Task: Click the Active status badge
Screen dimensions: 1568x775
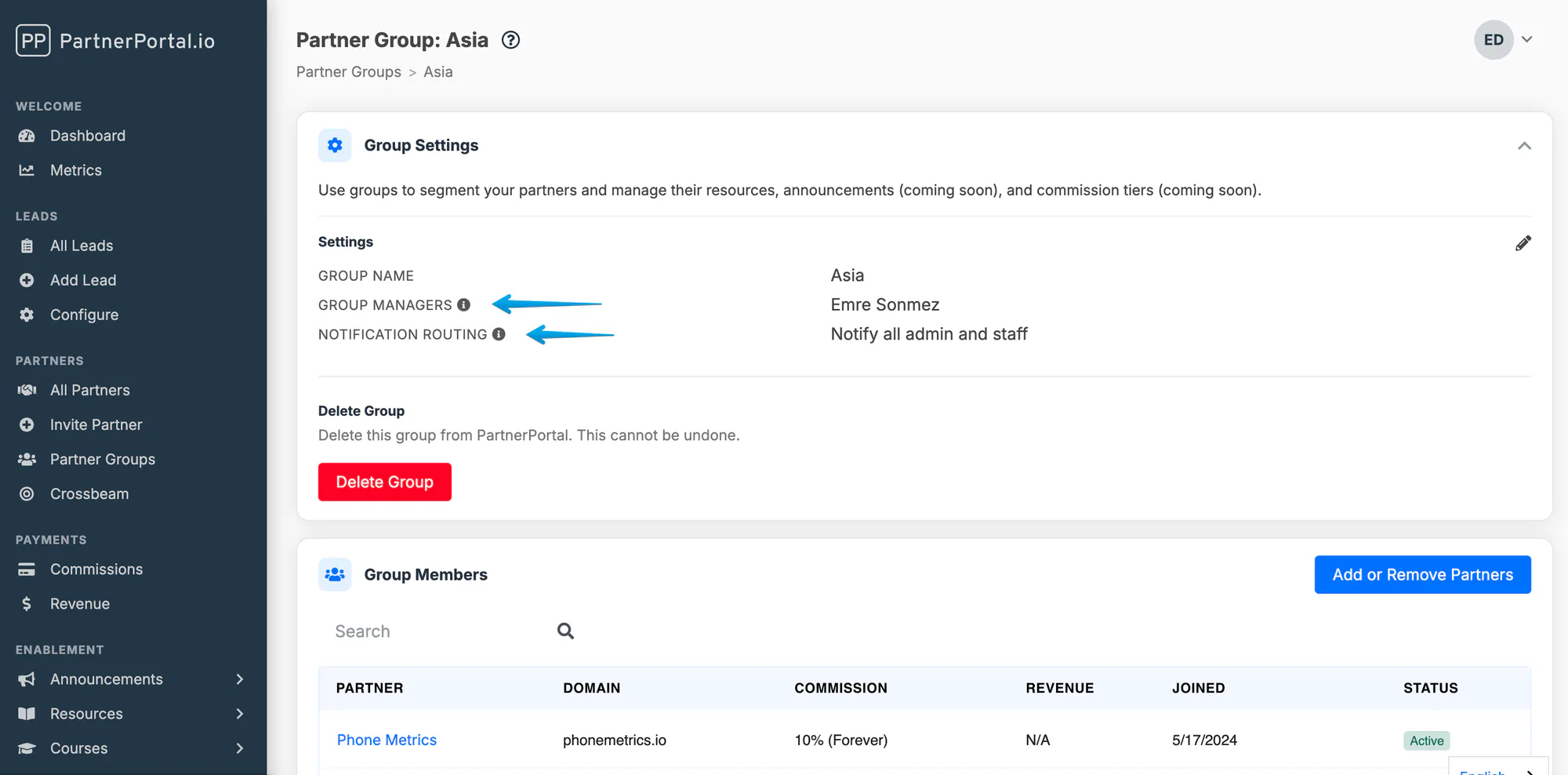Action: coord(1426,740)
